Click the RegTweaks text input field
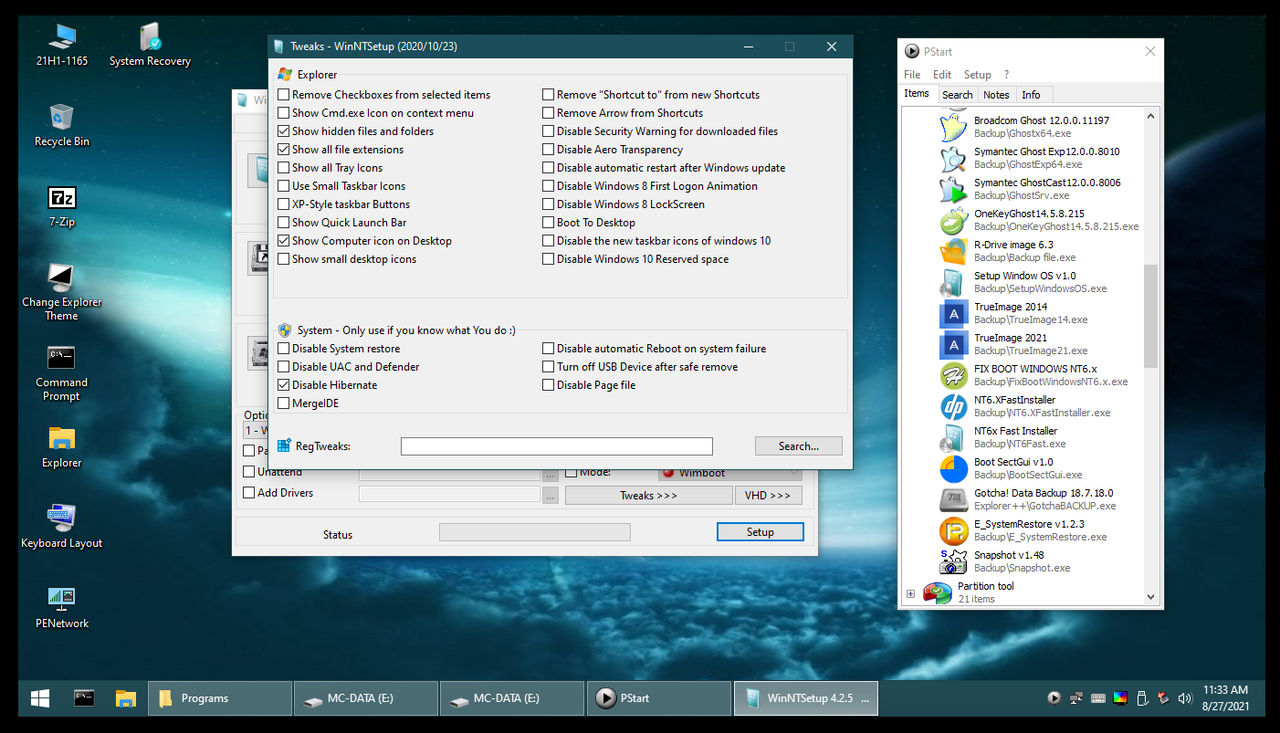 pos(556,447)
